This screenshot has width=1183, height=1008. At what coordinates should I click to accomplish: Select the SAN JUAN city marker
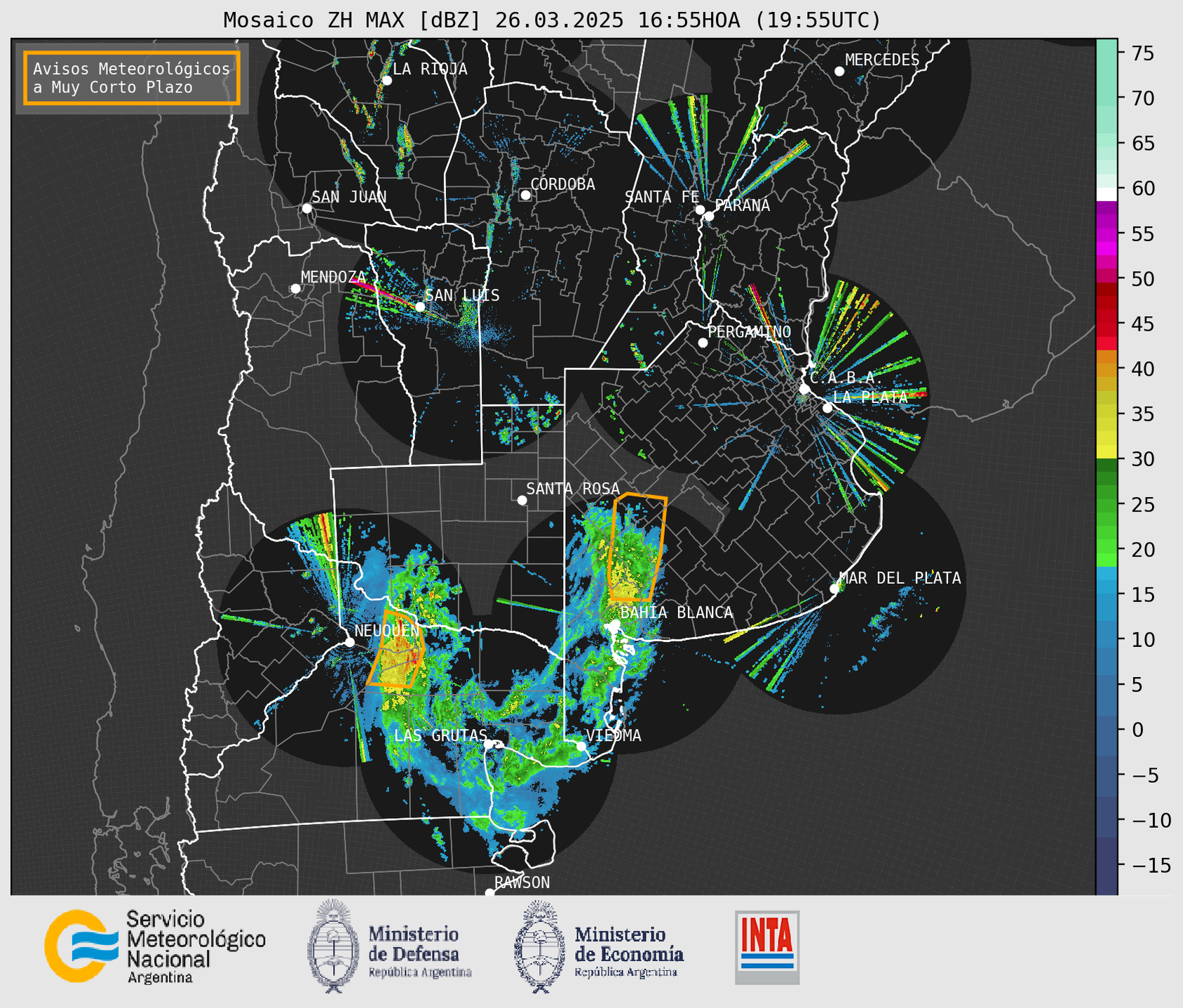click(306, 208)
